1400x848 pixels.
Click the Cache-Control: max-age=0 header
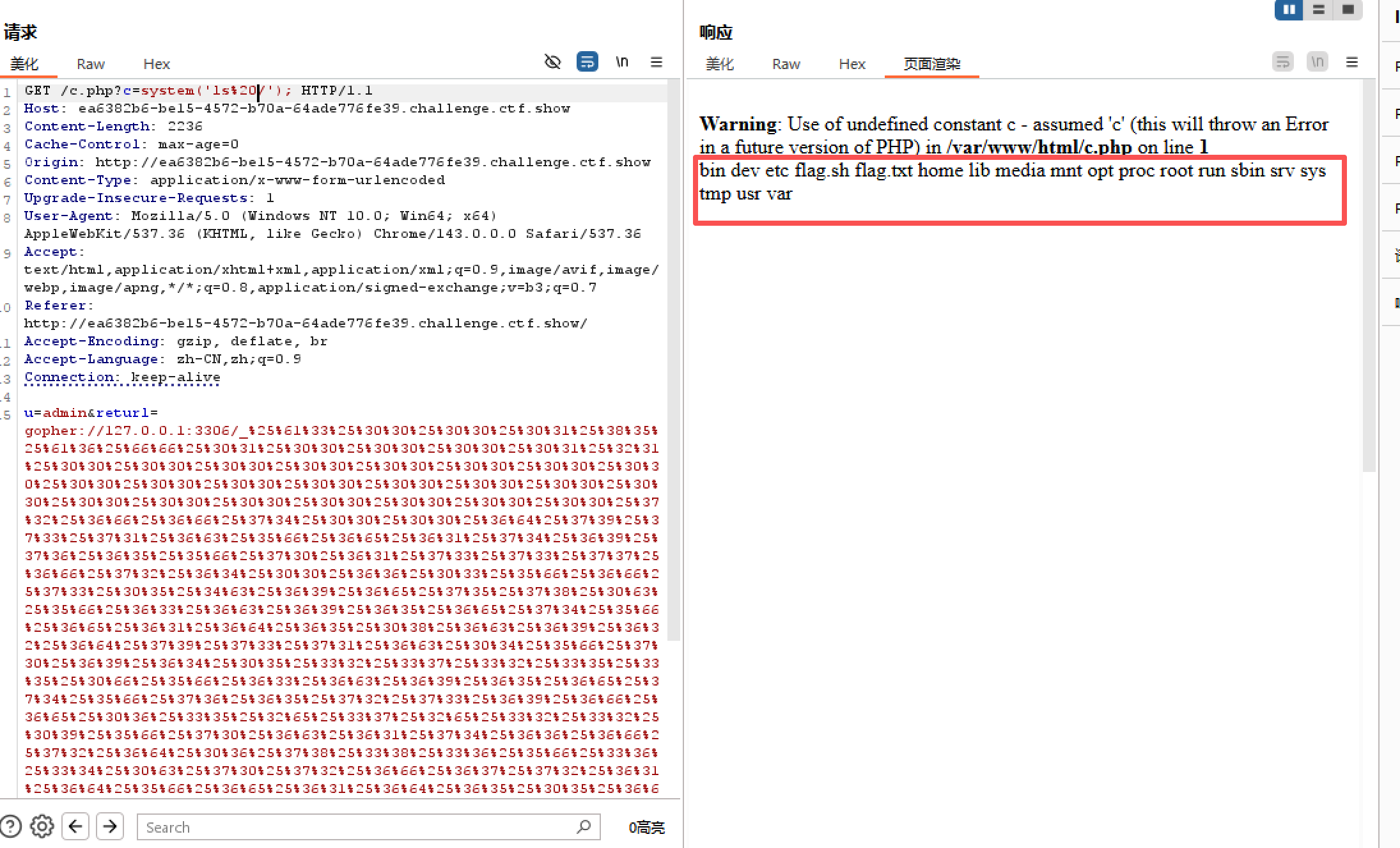click(x=131, y=145)
